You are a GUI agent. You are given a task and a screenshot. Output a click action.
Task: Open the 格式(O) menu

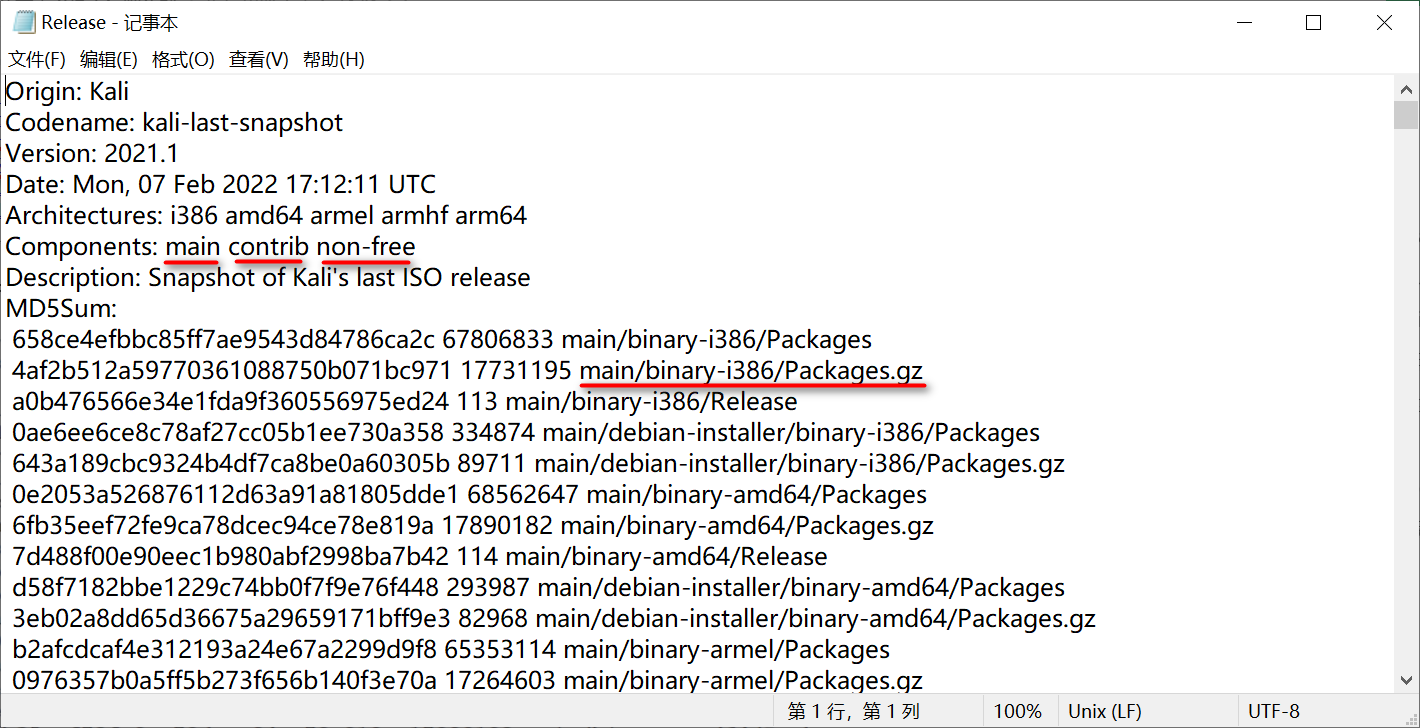tap(183, 60)
